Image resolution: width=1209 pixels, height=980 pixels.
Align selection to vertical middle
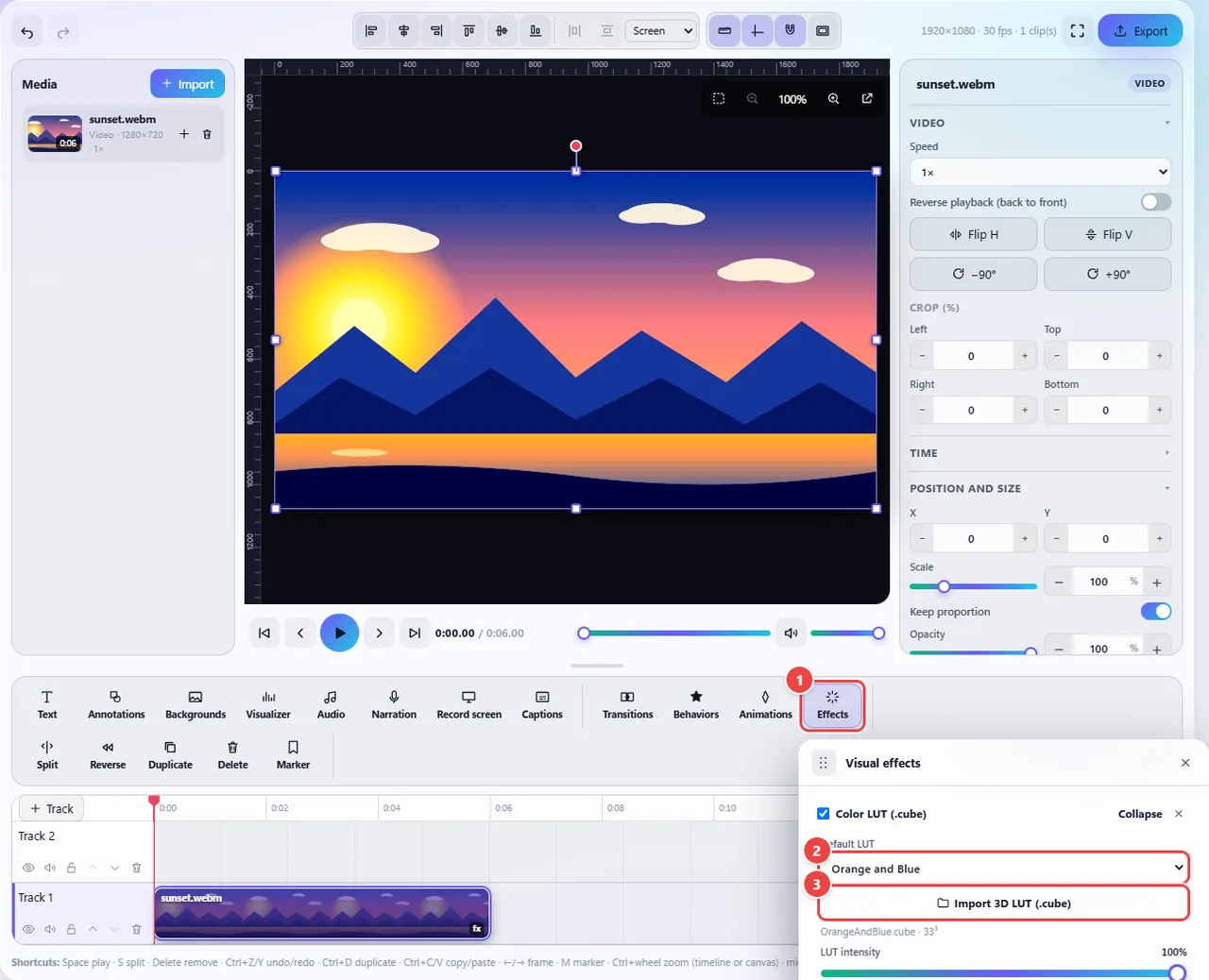502,31
